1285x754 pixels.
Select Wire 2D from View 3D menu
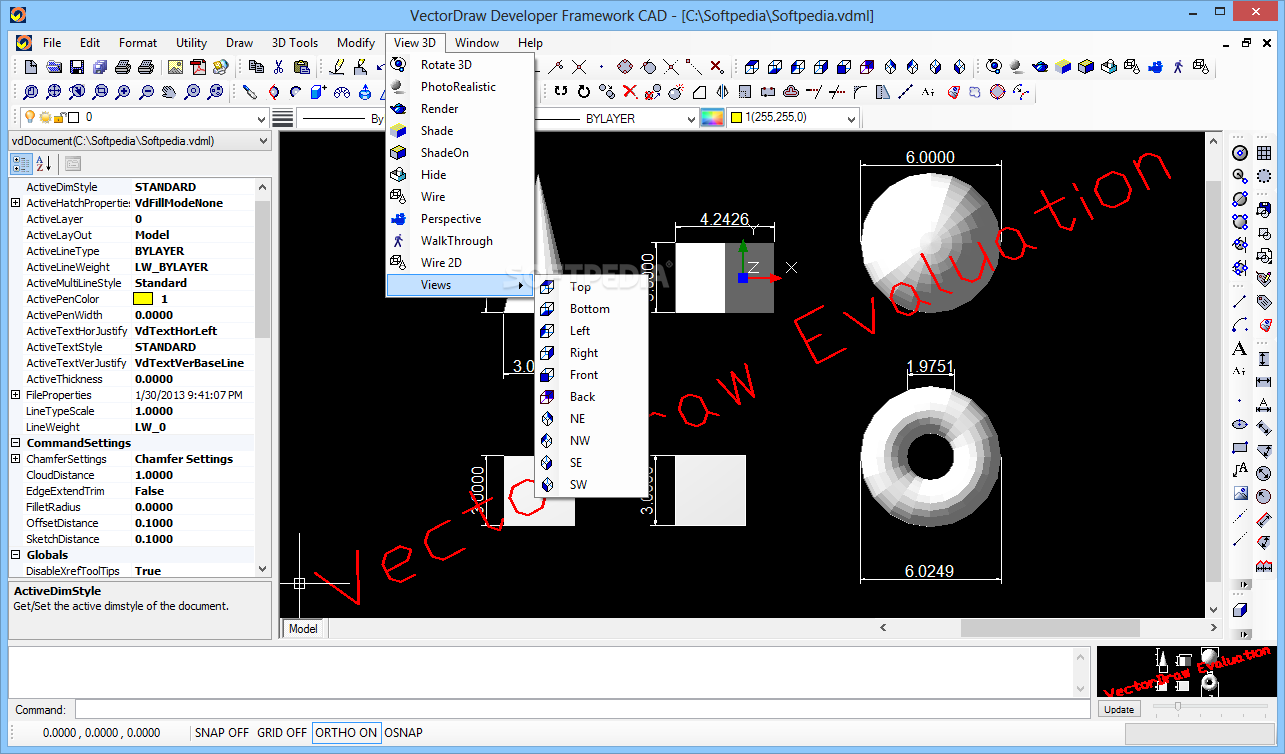point(460,263)
